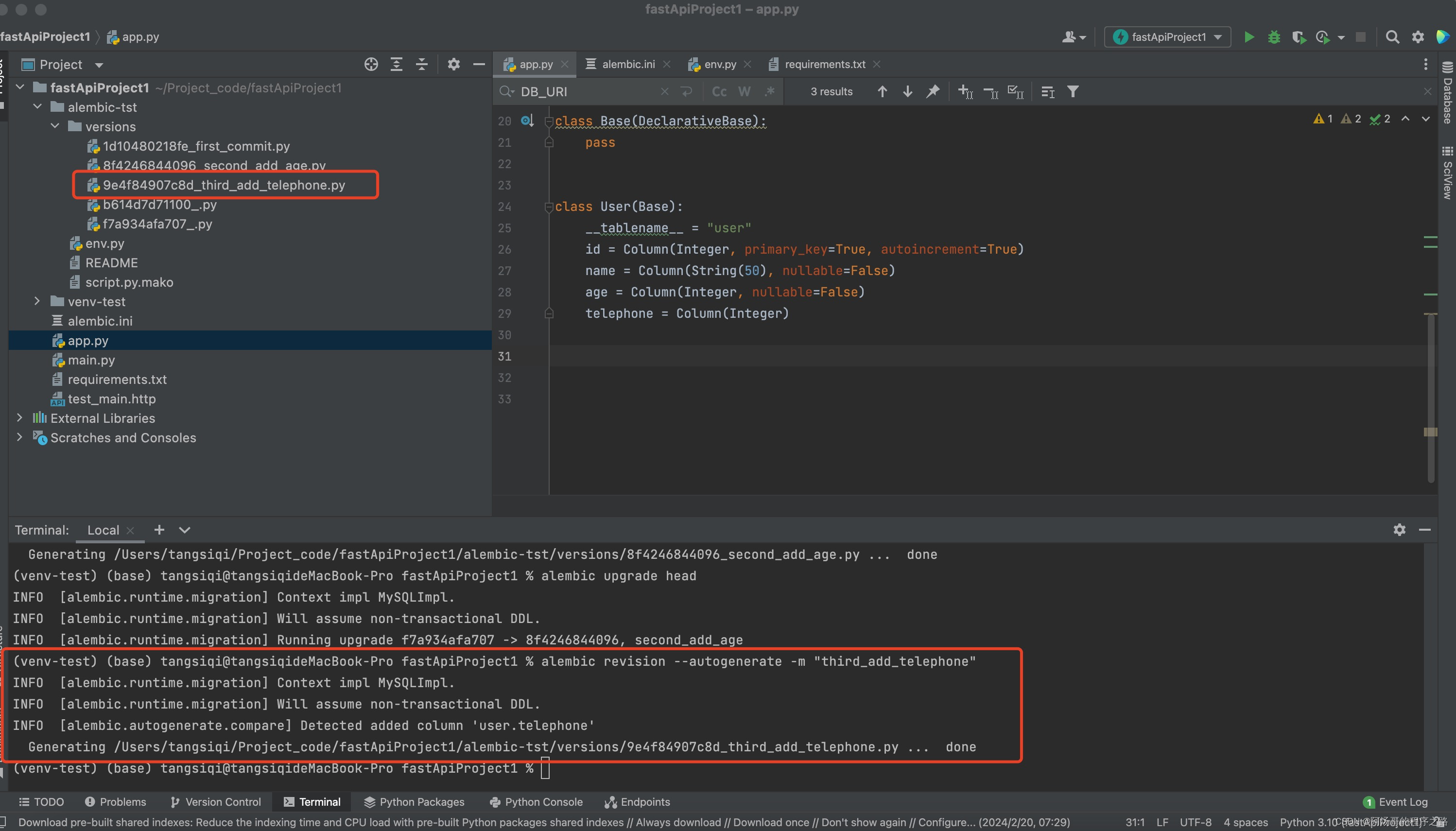Add a new terminal session
Image resolution: width=1456 pixels, height=831 pixels.
[x=159, y=530]
